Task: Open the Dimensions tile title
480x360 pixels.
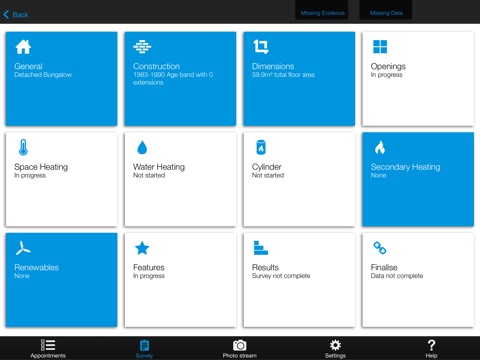Action: click(273, 66)
